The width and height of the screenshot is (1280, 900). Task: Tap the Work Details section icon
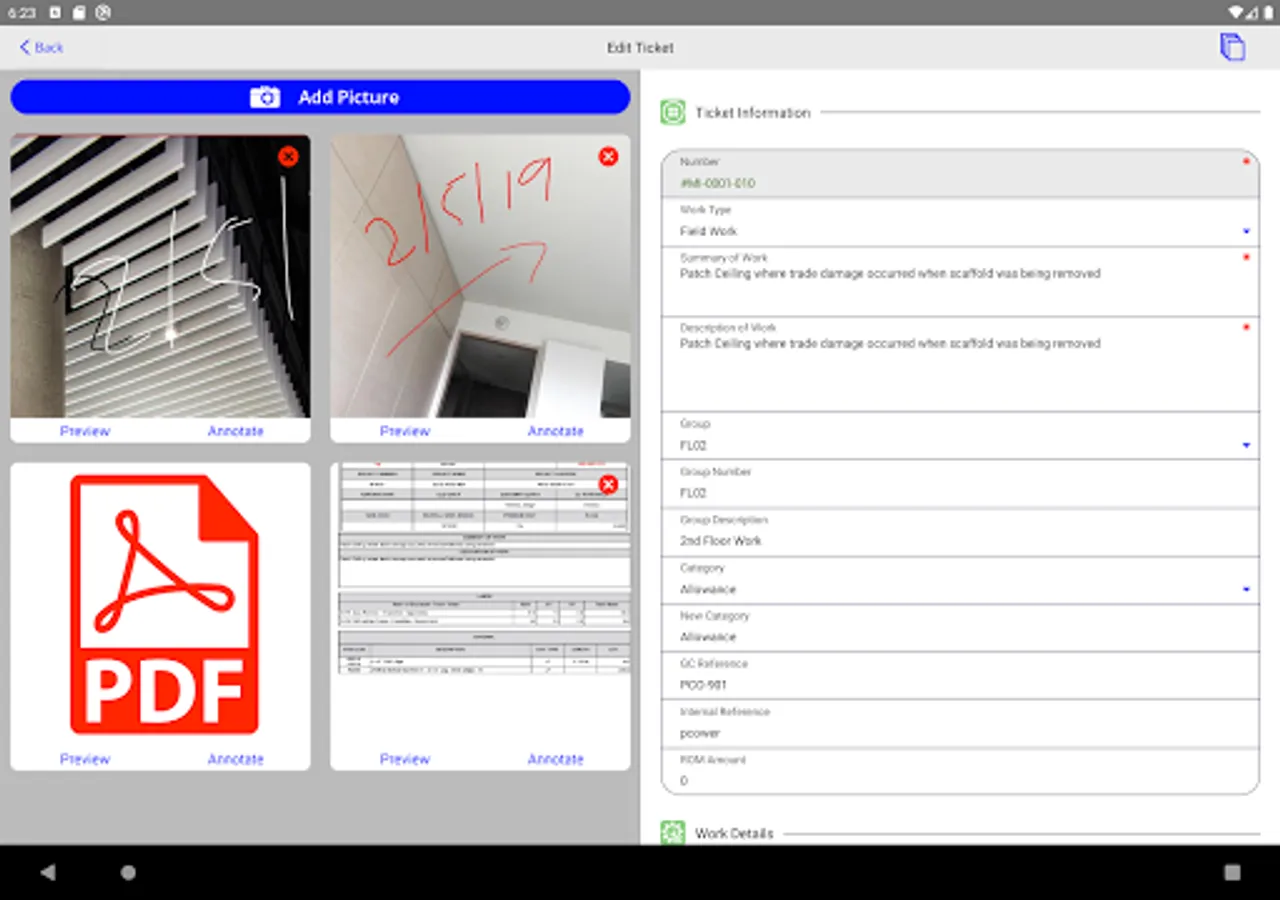pyautogui.click(x=673, y=832)
